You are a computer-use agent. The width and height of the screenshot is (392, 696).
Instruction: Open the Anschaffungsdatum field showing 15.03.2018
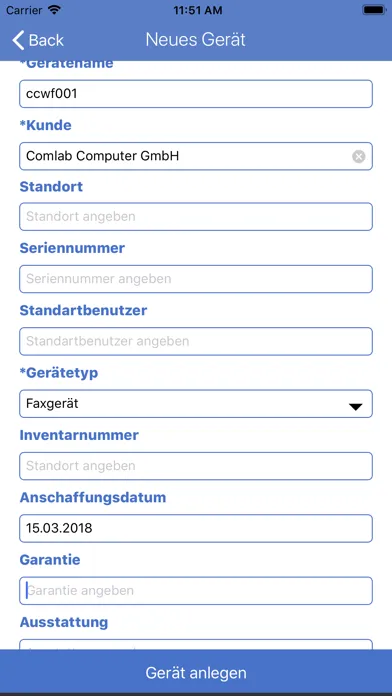196,528
